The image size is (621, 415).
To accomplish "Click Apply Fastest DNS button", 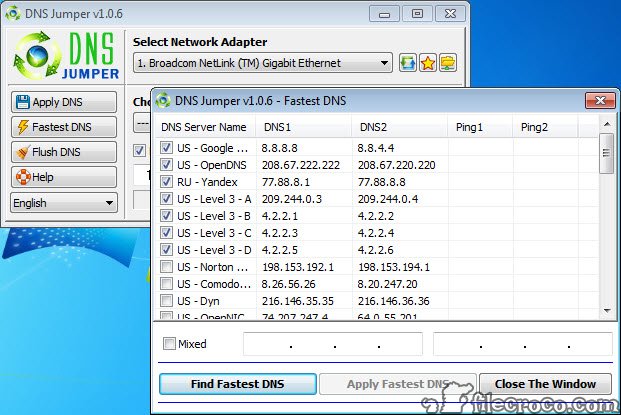I will pos(398,384).
